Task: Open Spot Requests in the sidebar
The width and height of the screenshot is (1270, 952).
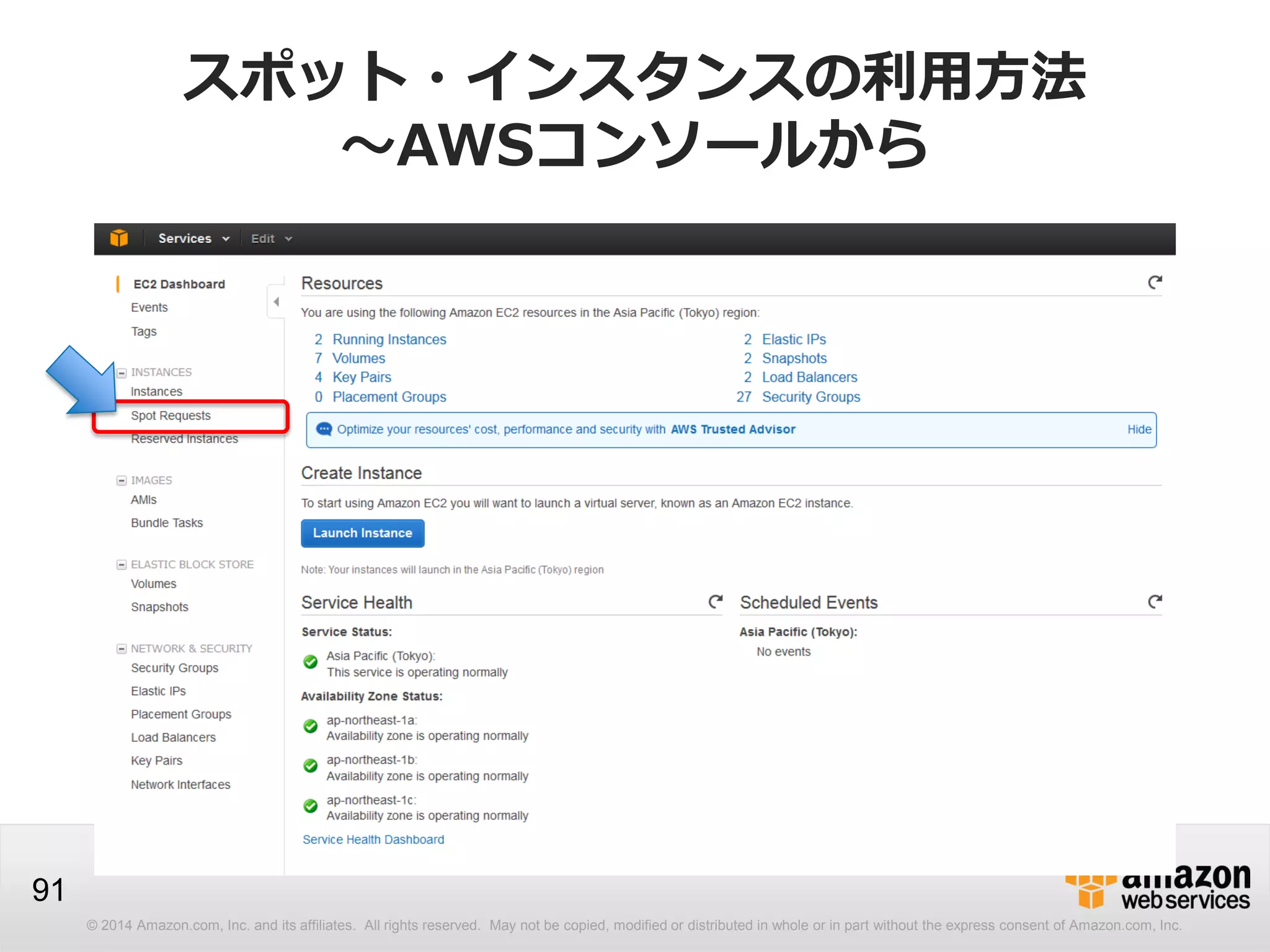Action: click(171, 415)
